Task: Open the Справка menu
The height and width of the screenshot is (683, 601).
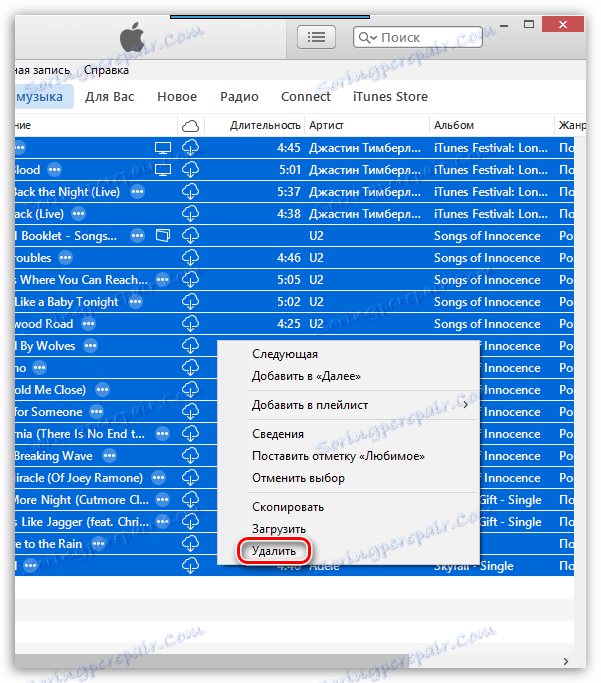Action: [106, 70]
